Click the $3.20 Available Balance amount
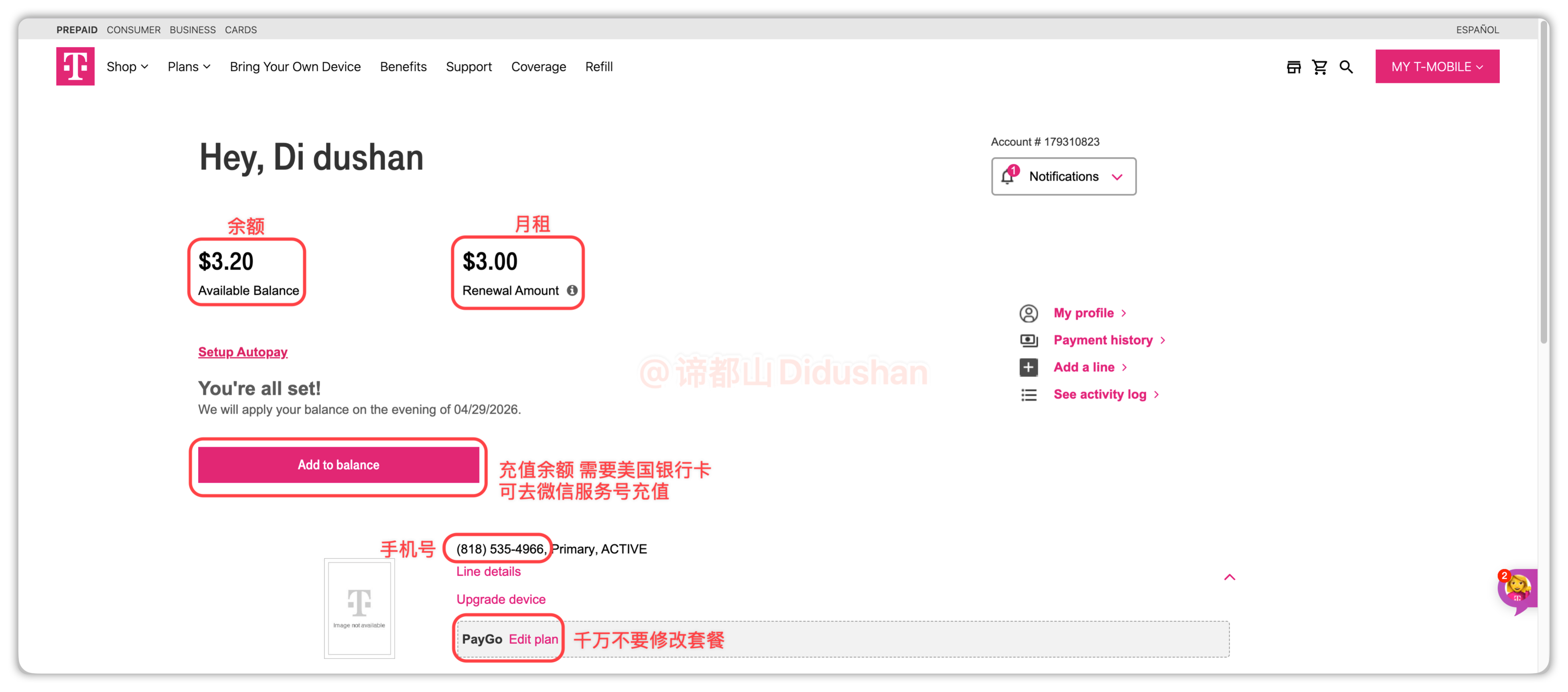The width and height of the screenshot is (1568, 692). coord(226,262)
